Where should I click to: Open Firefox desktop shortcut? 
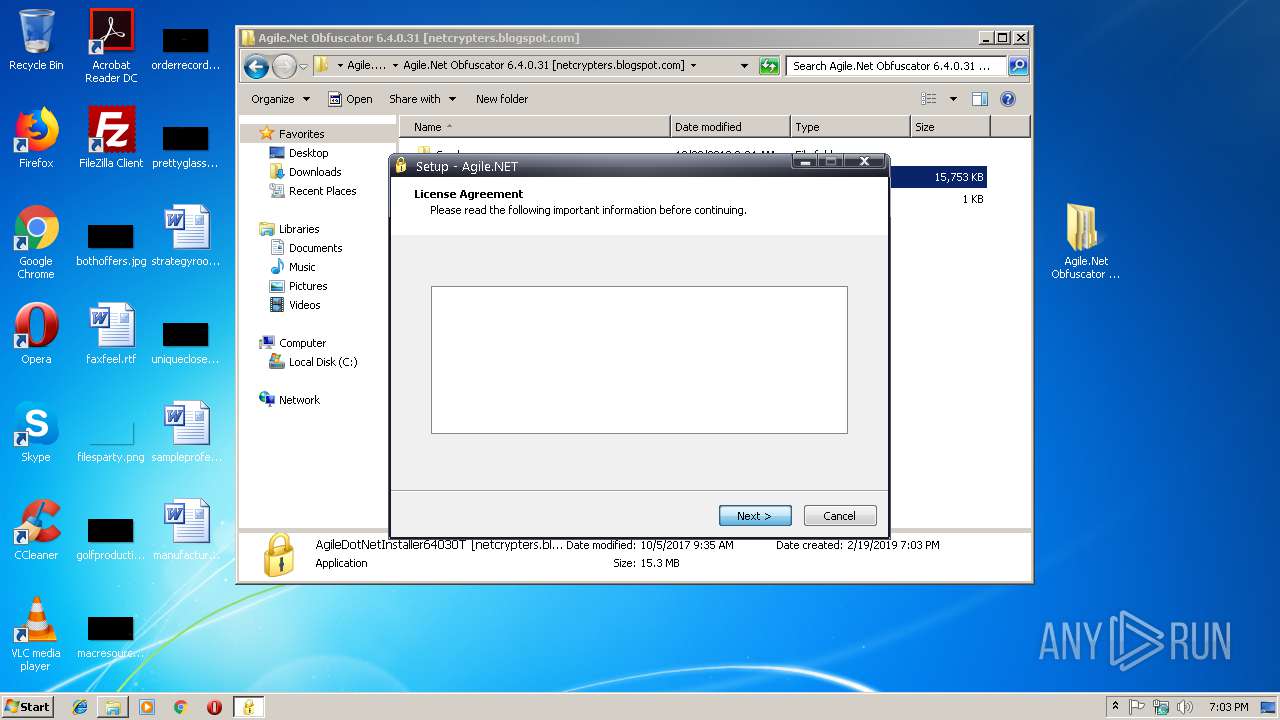36,139
